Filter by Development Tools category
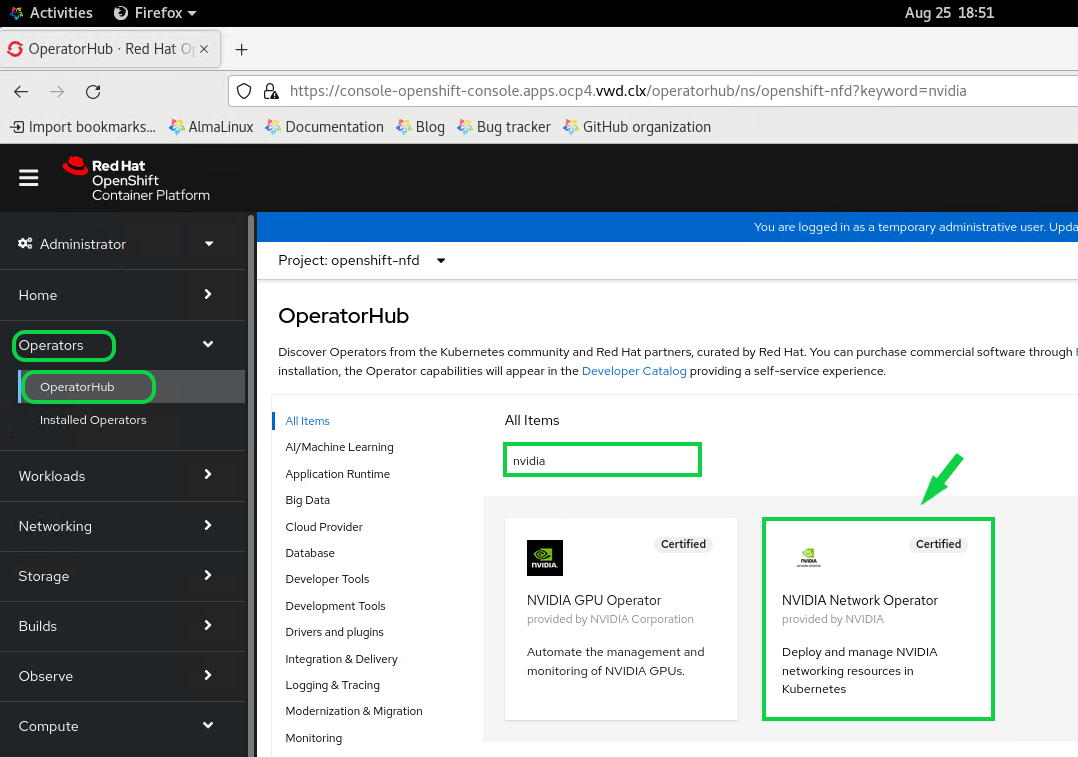This screenshot has height=757, width=1078. pyautogui.click(x=336, y=606)
